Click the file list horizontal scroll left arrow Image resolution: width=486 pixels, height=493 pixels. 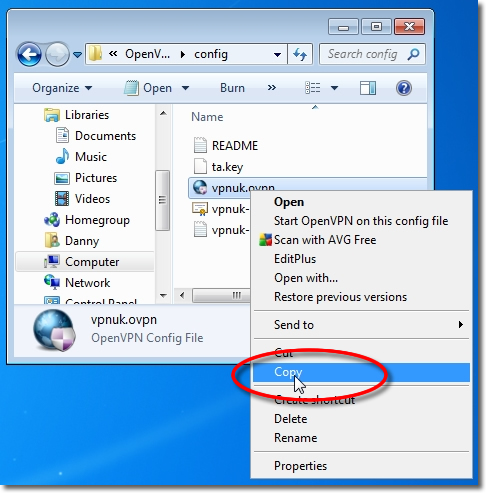point(182,295)
